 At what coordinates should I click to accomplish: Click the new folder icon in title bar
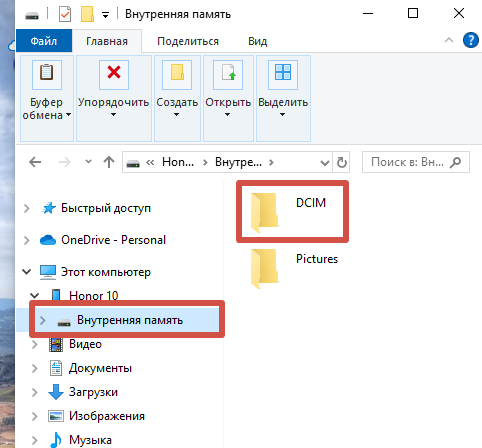(x=87, y=15)
